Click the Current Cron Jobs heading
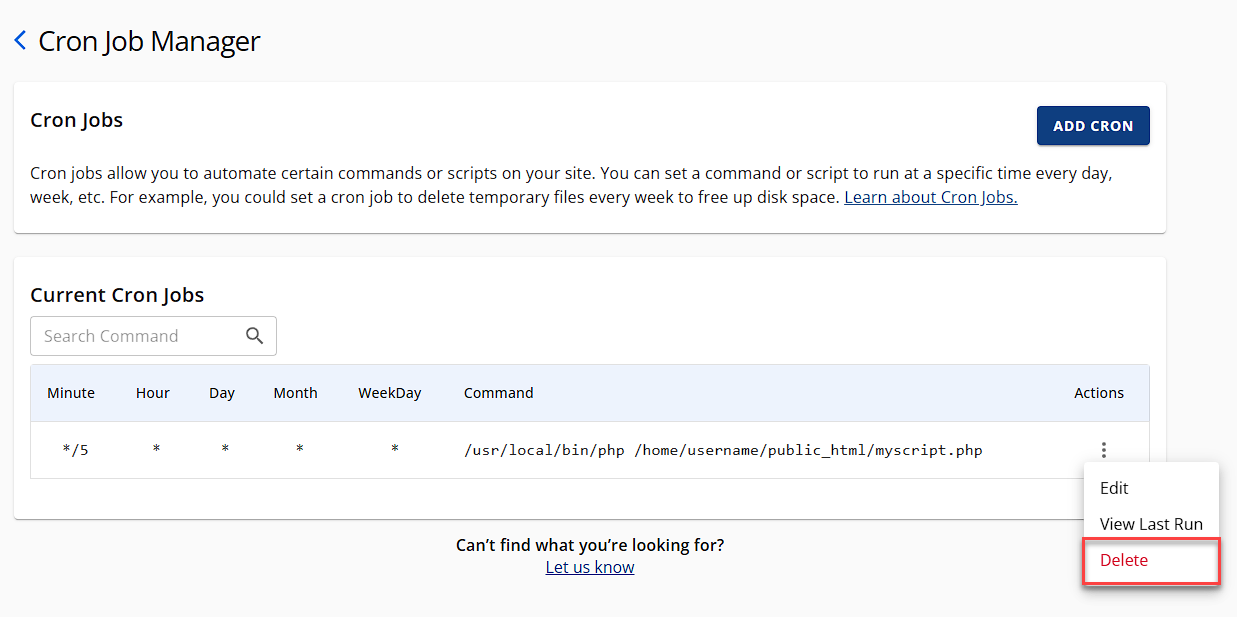This screenshot has width=1237, height=617. [117, 295]
